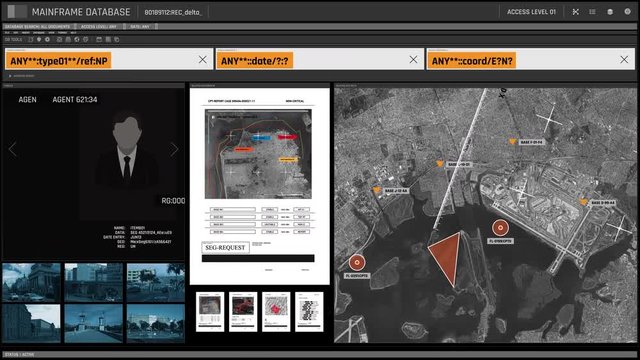Click the envelope icon in DB Tools toolbar
The image size is (640, 360).
click(59, 40)
